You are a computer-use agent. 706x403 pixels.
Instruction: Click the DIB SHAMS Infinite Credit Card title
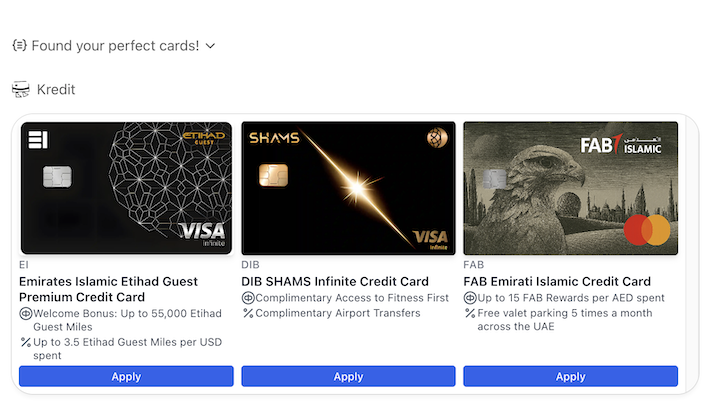[x=335, y=282]
